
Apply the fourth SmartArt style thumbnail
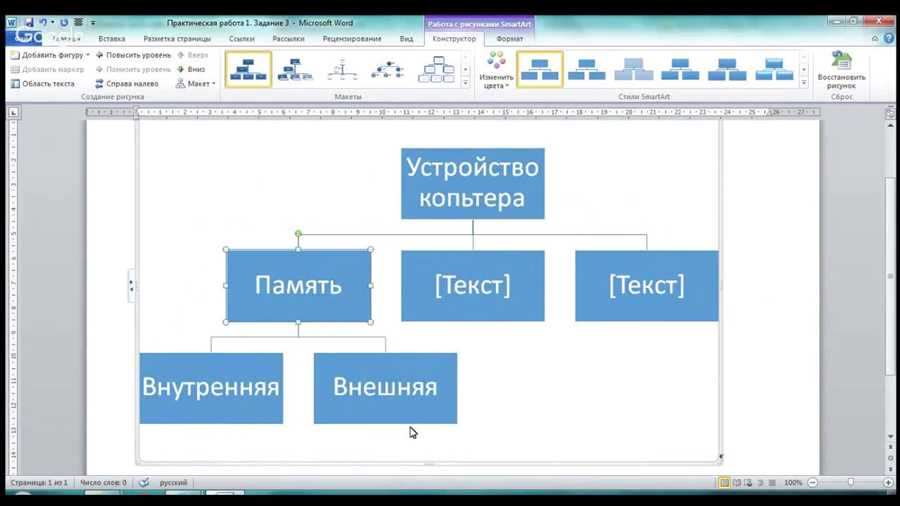(680, 69)
